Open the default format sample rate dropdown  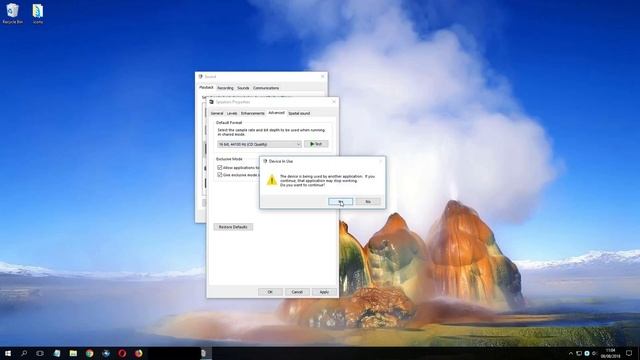coord(259,144)
